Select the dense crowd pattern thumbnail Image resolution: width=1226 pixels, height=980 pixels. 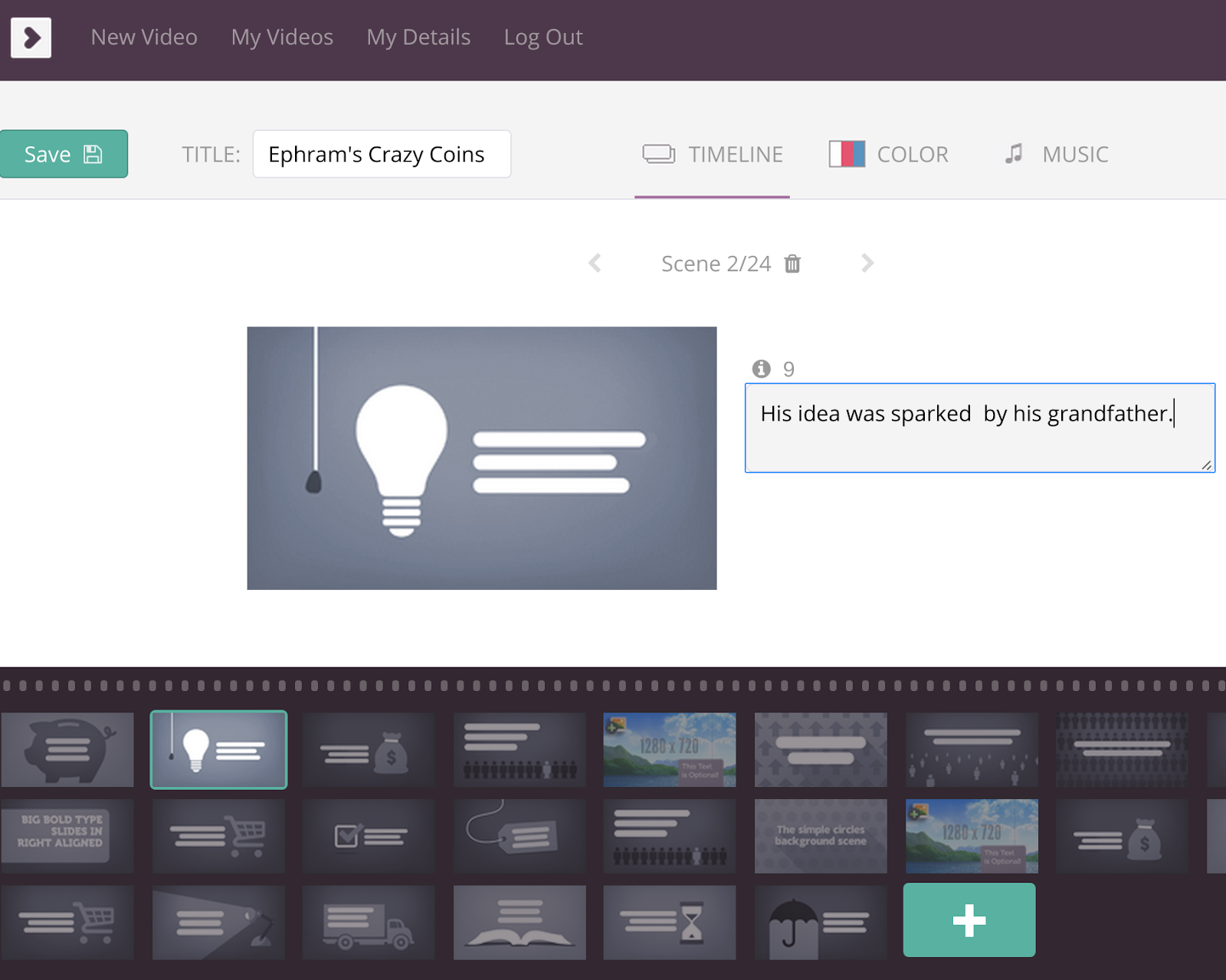tap(1122, 749)
